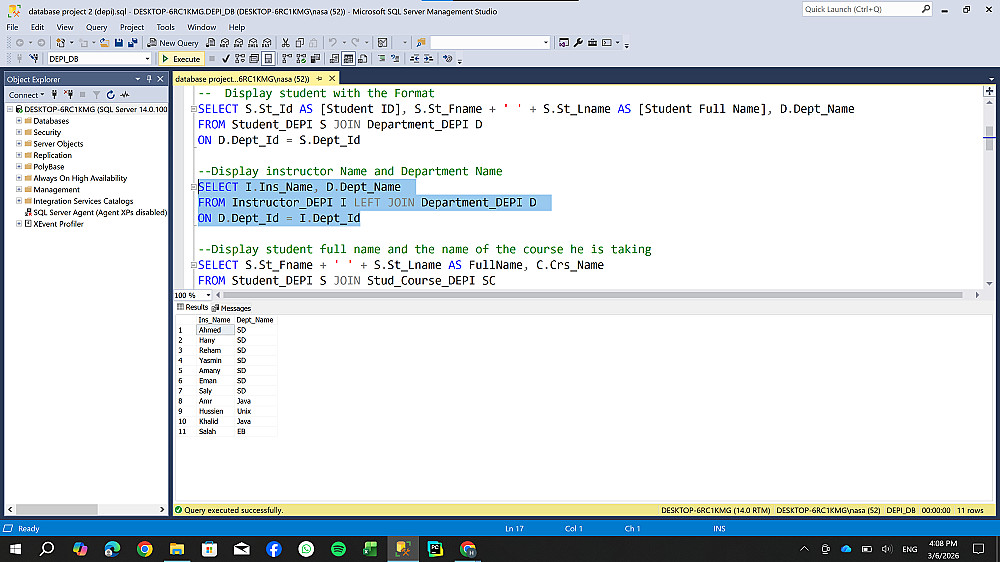The width and height of the screenshot is (1000, 562).
Task: Open the Query menu
Action: pyautogui.click(x=96, y=27)
